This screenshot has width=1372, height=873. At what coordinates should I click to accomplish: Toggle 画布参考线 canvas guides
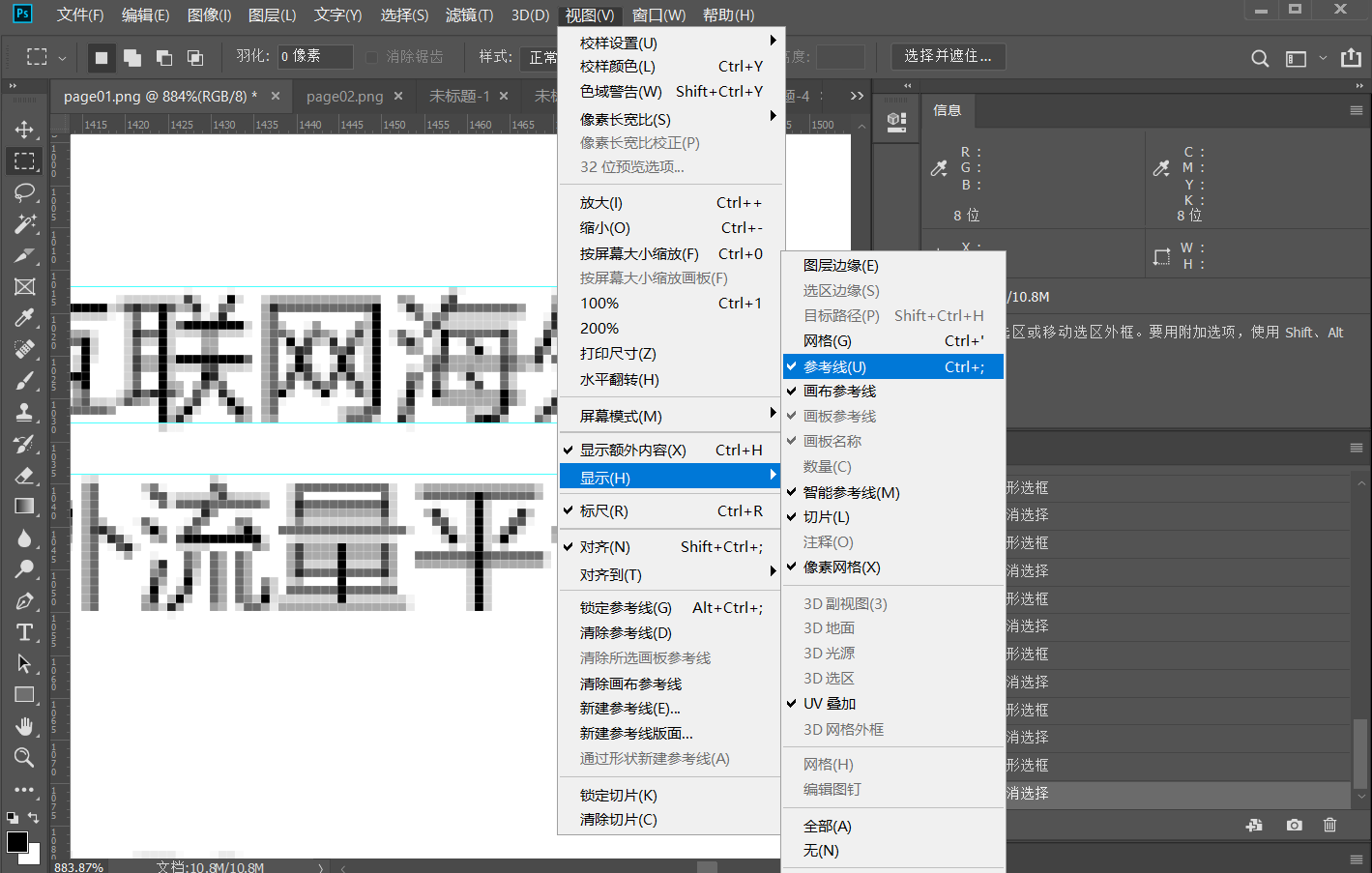(893, 392)
